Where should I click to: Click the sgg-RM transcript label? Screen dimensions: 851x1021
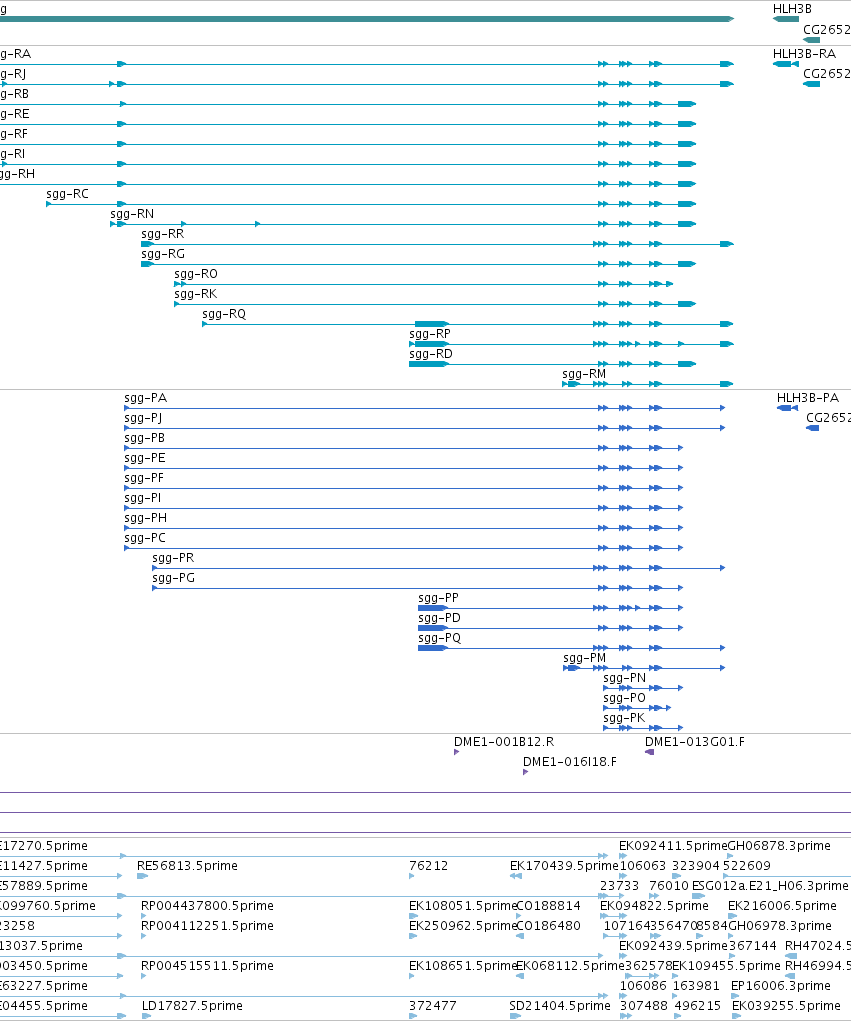pos(584,374)
